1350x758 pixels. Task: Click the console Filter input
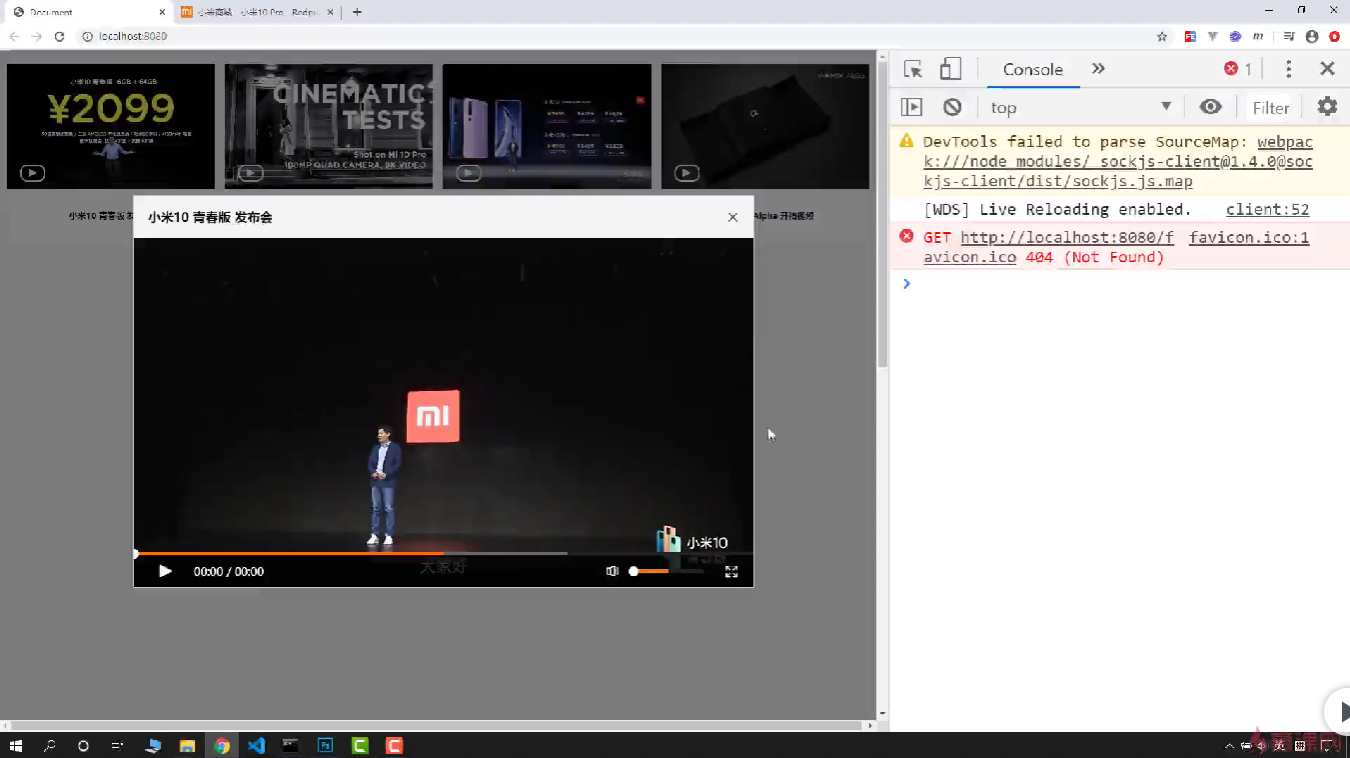tap(1271, 107)
